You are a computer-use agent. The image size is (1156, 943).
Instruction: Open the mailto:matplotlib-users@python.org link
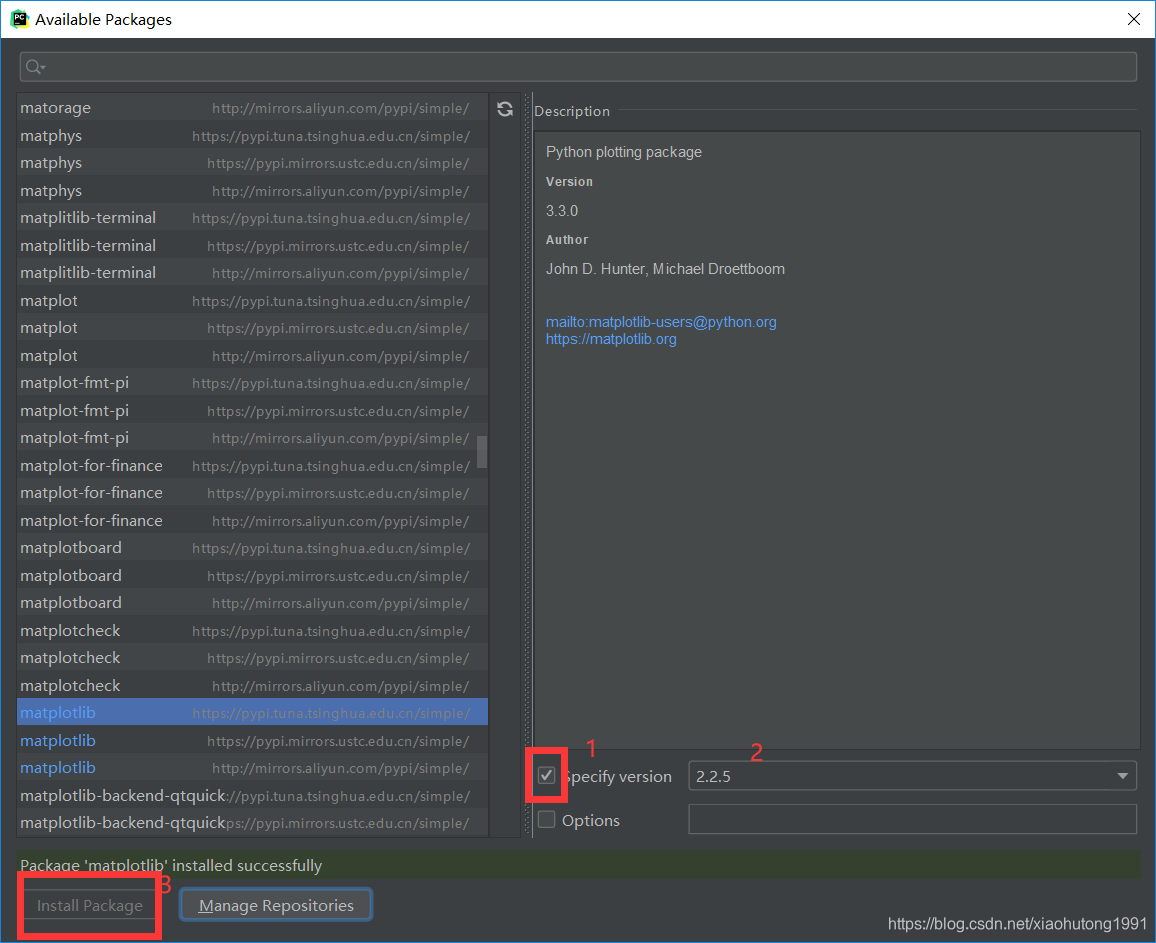coord(661,322)
